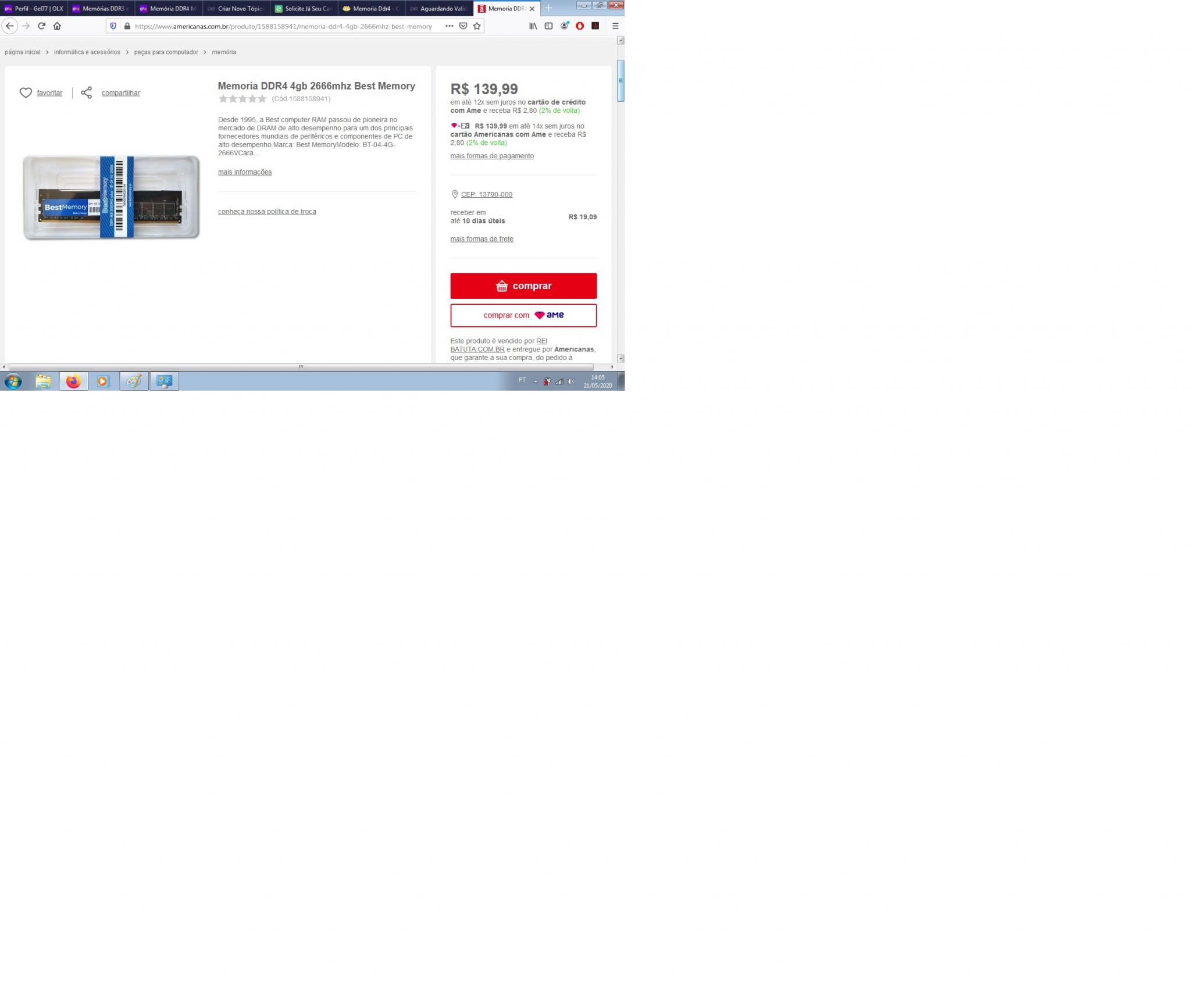The image size is (1191, 1008).
Task: Click the PT language indicator
Action: pyautogui.click(x=522, y=380)
